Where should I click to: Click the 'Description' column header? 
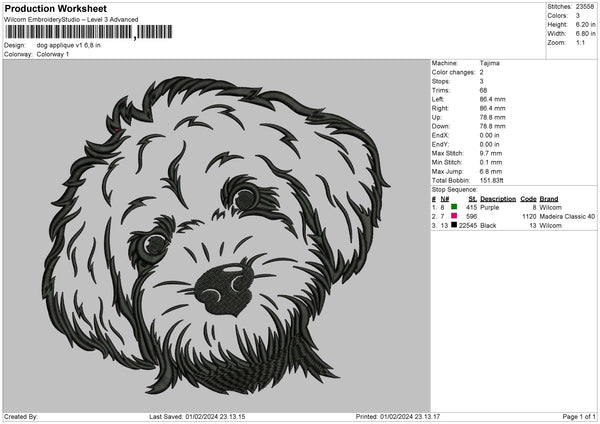(x=498, y=199)
